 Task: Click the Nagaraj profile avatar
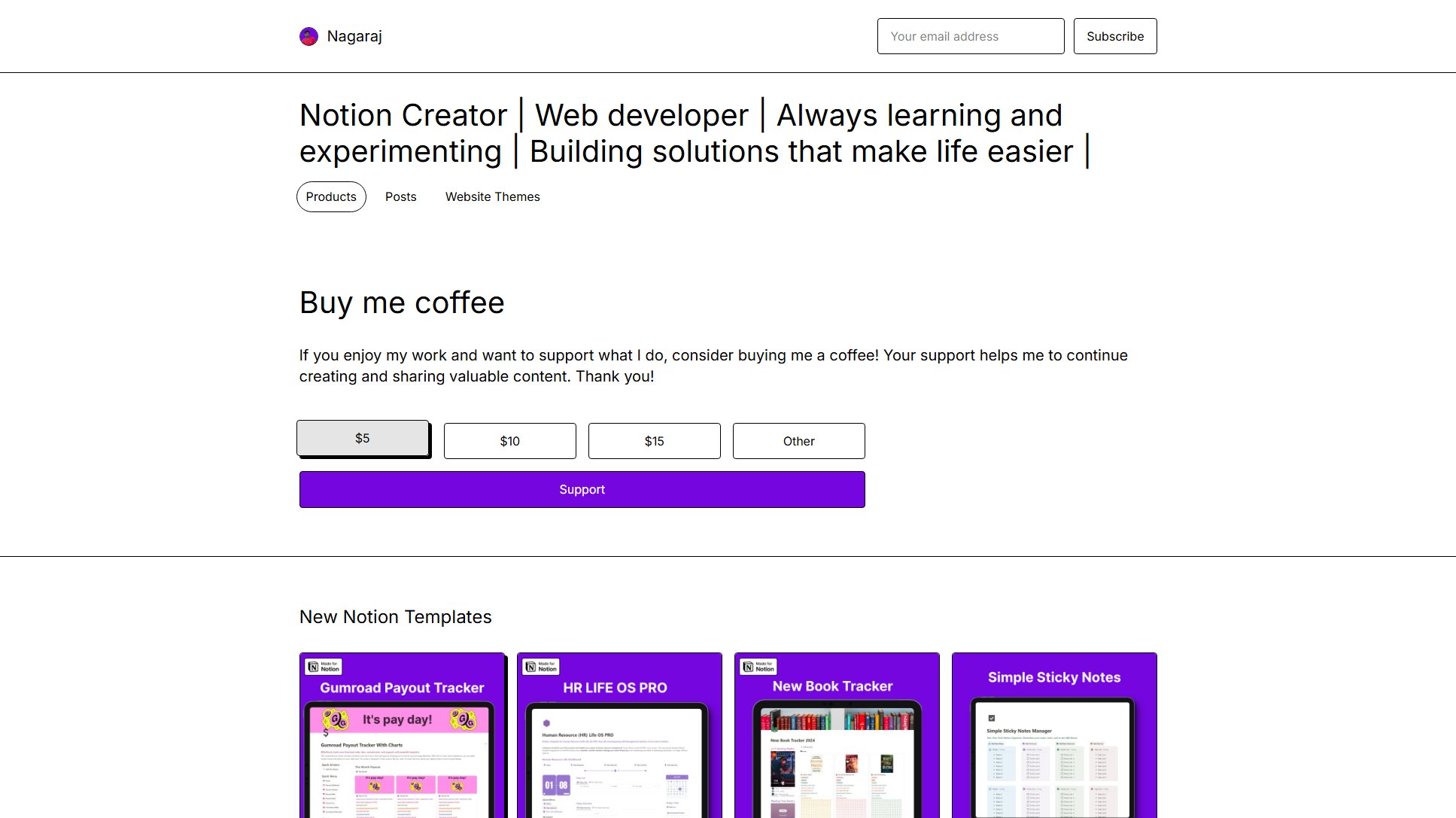click(309, 36)
